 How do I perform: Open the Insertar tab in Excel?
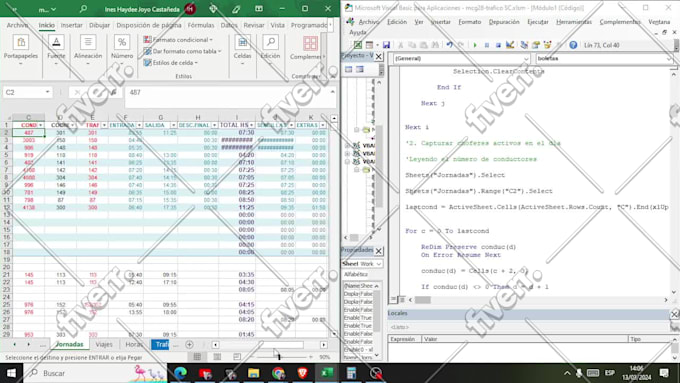click(x=72, y=26)
